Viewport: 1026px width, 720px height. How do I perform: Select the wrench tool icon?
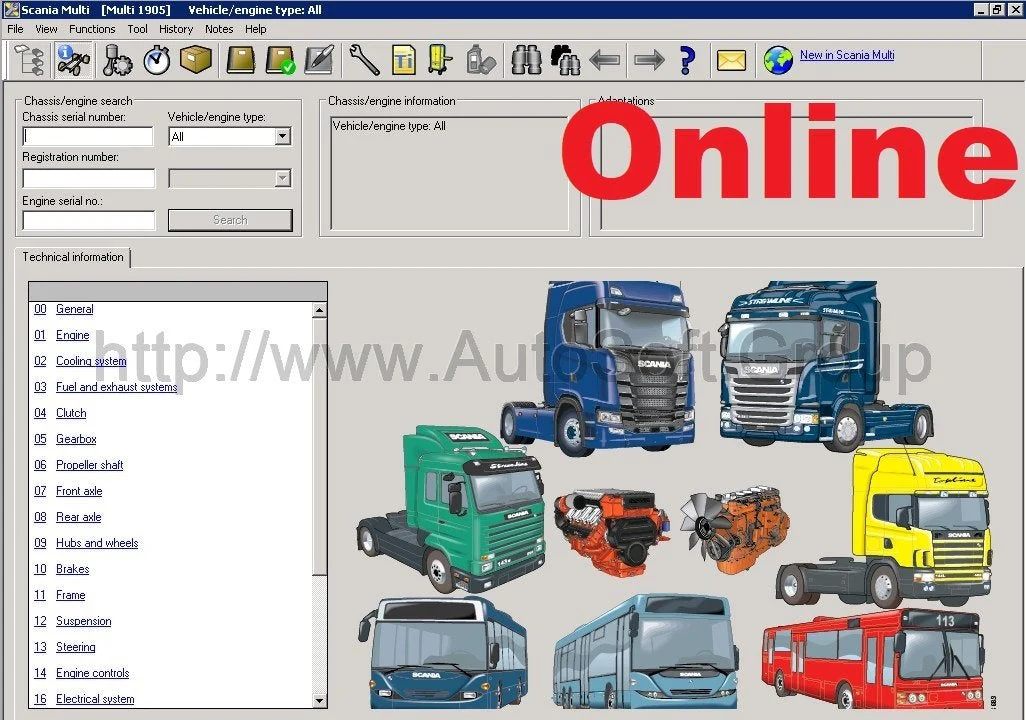pos(364,60)
